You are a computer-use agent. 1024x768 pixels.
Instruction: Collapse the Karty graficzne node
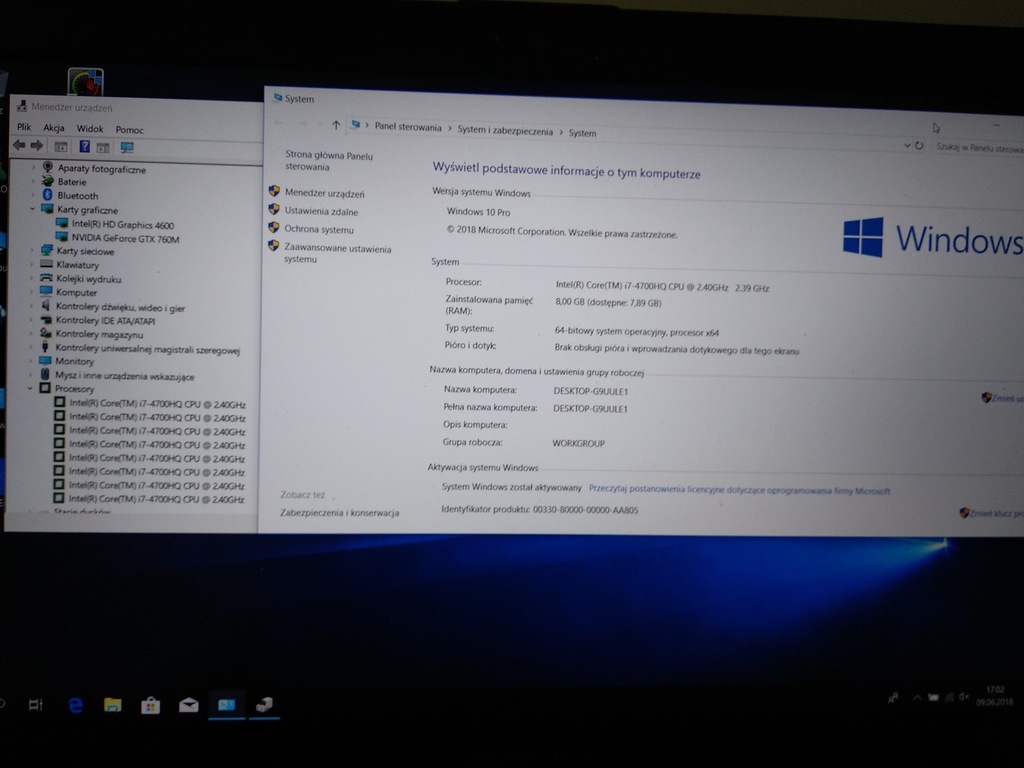pos(32,209)
